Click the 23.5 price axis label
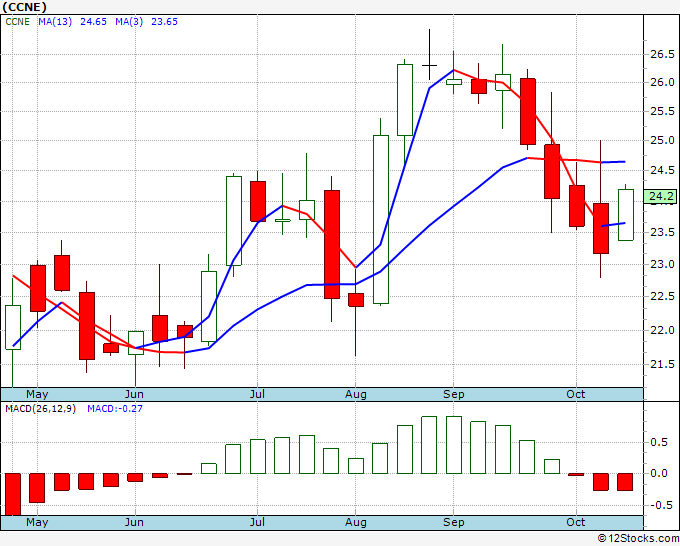Viewport: 680px width, 546px height. click(x=662, y=232)
